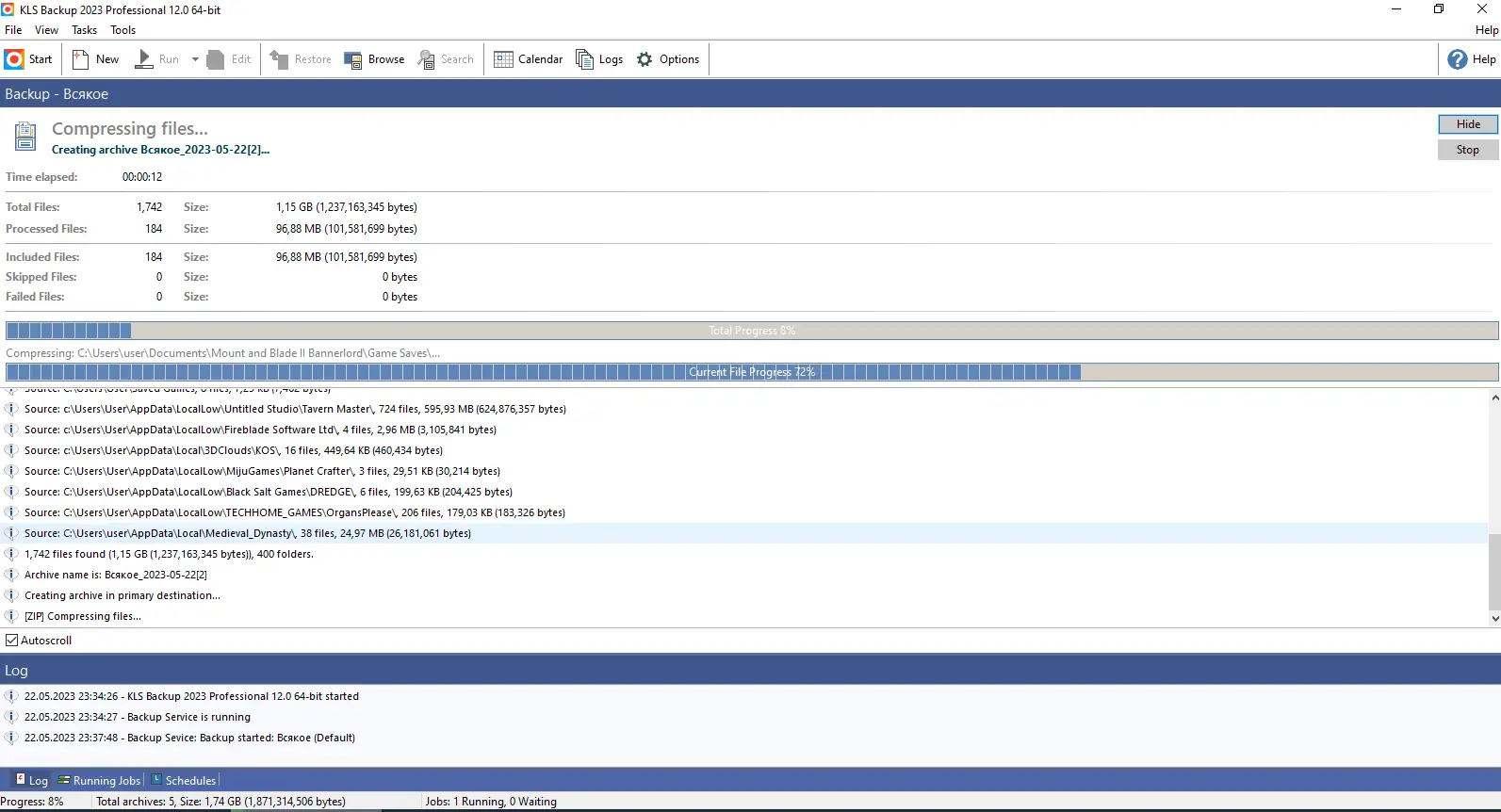Image resolution: width=1501 pixels, height=812 pixels.
Task: Switch to the Log tab
Action: (31, 780)
